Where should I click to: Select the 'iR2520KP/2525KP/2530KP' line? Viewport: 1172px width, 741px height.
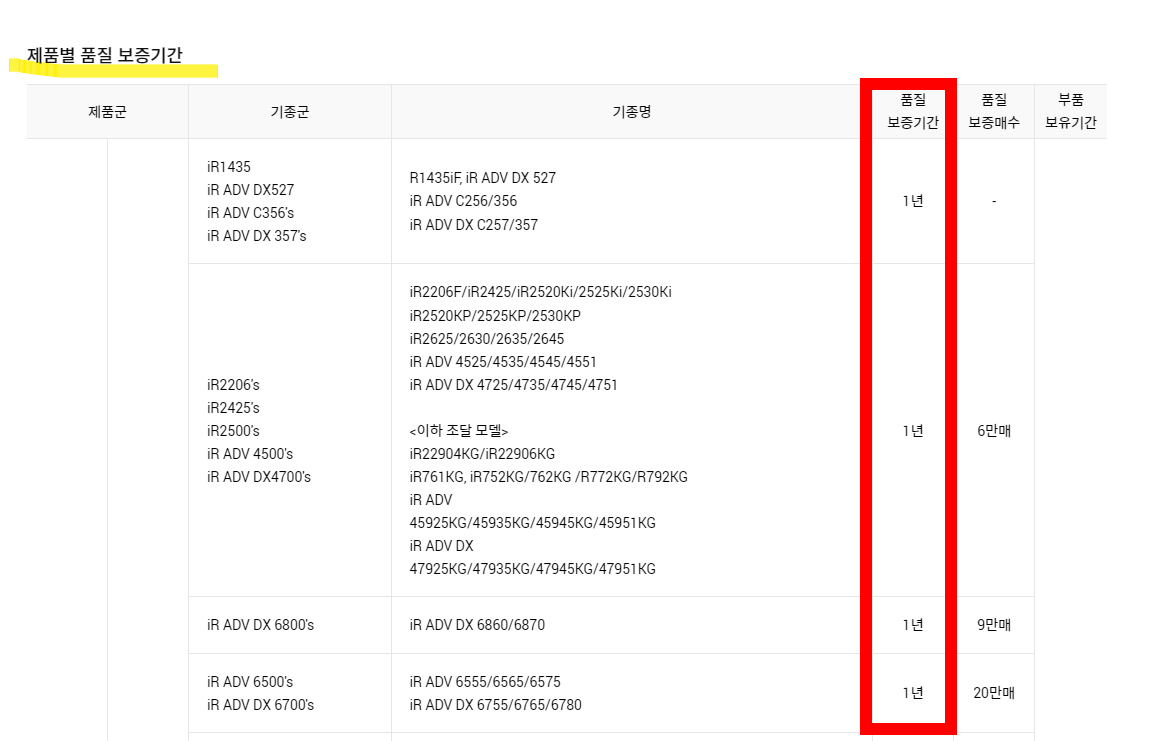(x=495, y=316)
